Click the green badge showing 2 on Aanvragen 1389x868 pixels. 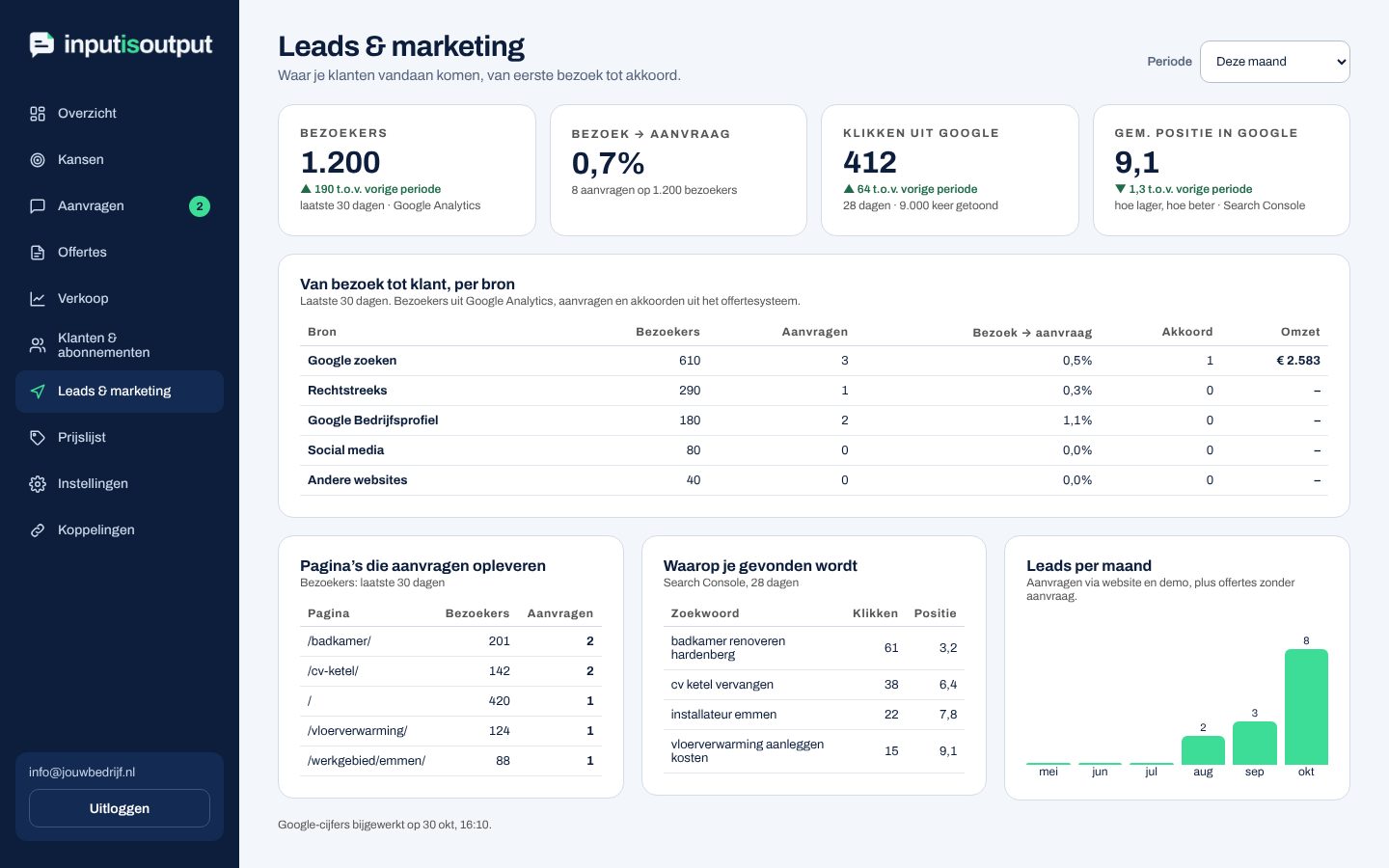tap(200, 206)
